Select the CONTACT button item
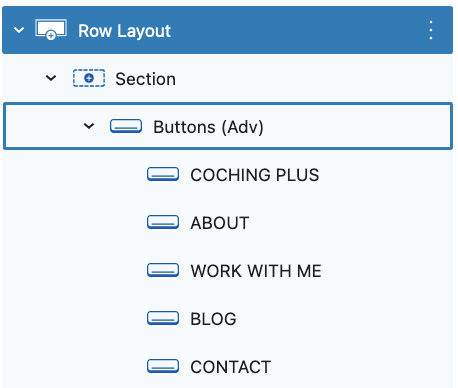458x388 pixels. pos(231,367)
